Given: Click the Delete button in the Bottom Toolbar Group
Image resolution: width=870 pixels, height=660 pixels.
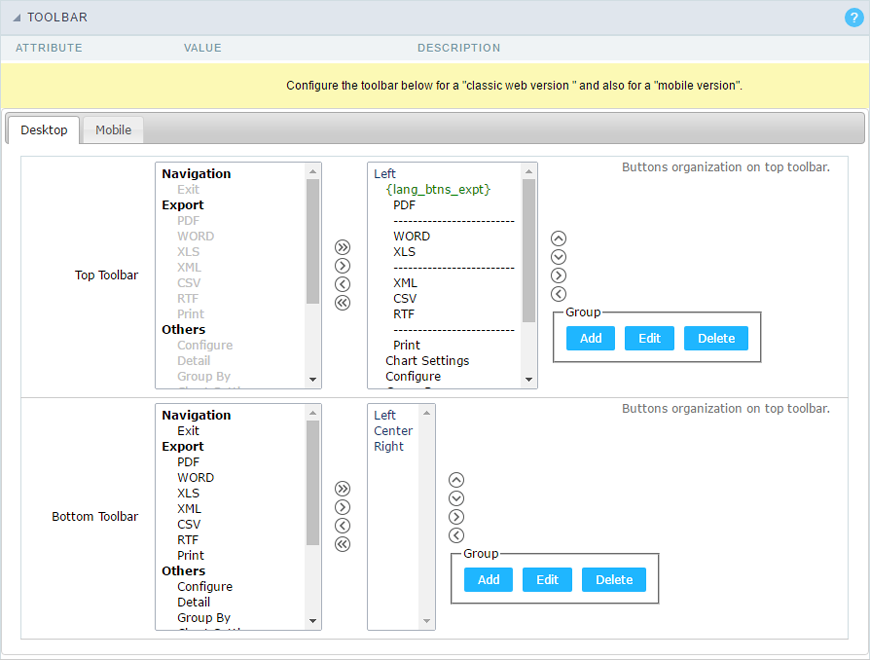Looking at the screenshot, I should coord(613,579).
